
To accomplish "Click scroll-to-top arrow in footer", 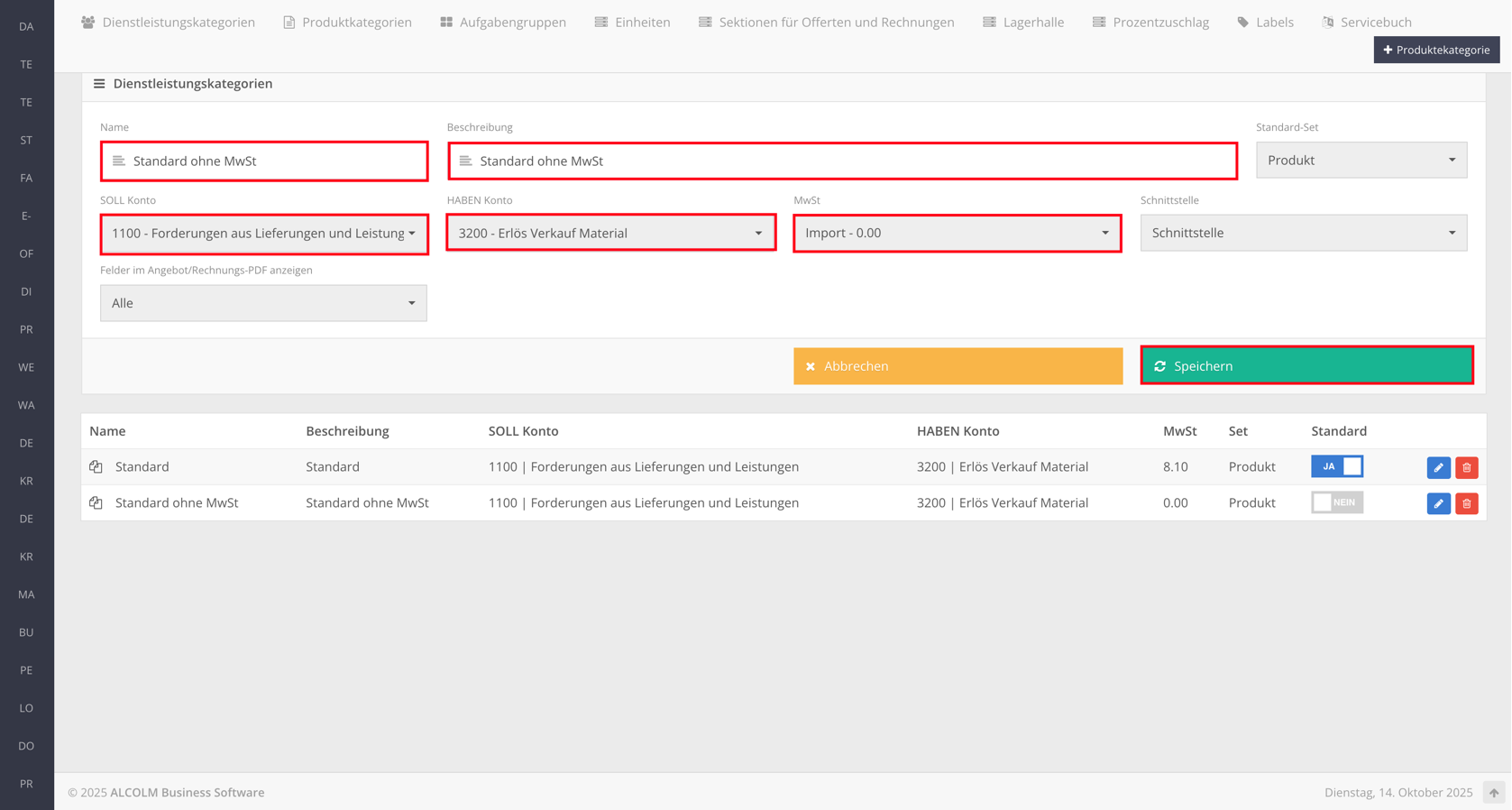I will [x=1493, y=793].
